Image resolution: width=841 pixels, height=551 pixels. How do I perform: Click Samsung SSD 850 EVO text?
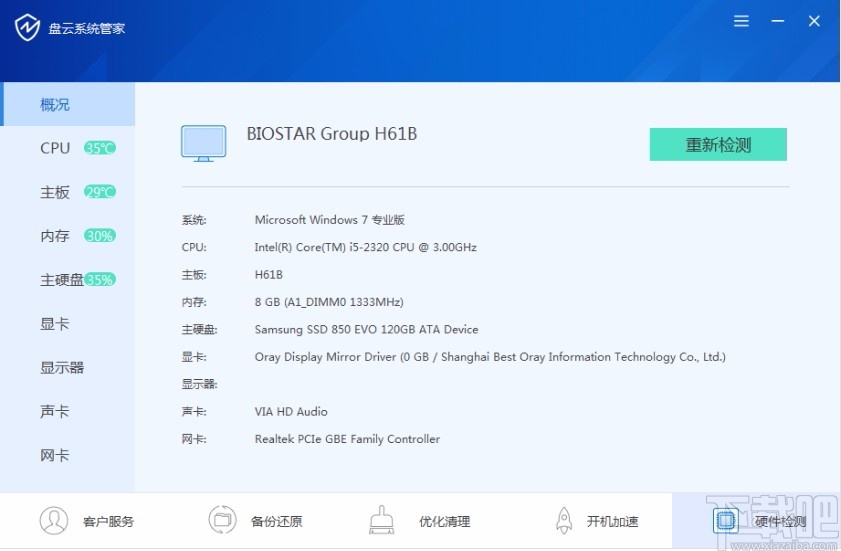click(366, 329)
